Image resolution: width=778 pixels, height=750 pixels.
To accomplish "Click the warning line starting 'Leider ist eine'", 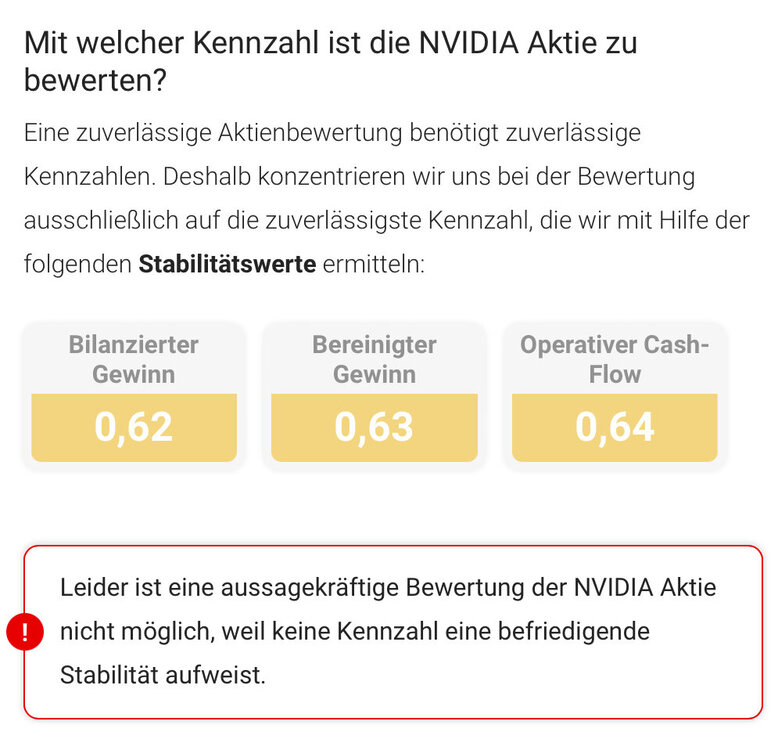I will pos(388,587).
